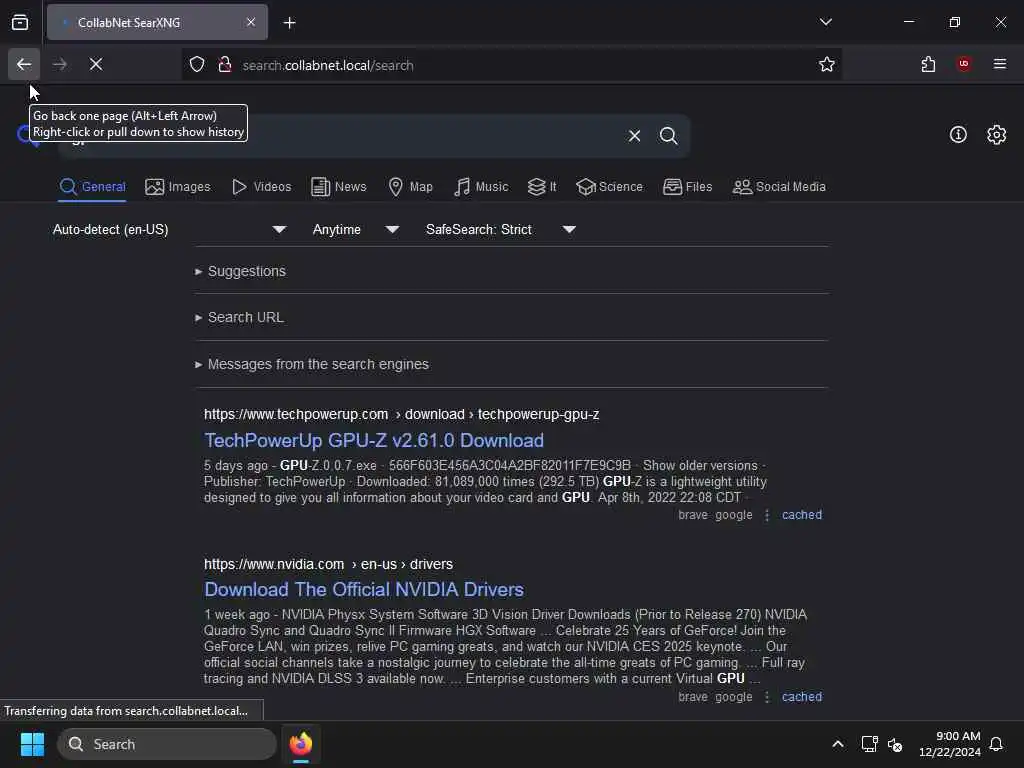Open cached link for NVIDIA result
1024x768 pixels.
click(x=802, y=697)
